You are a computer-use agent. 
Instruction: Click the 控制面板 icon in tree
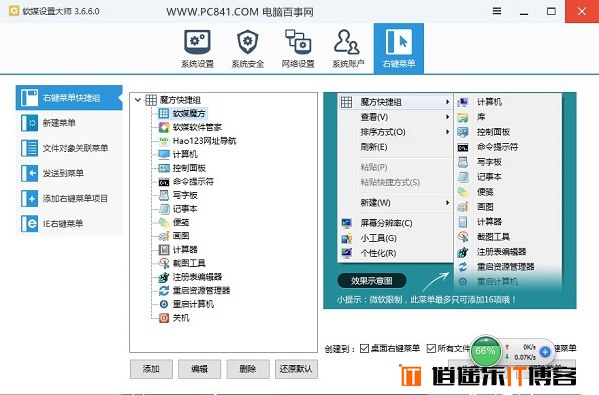click(164, 168)
